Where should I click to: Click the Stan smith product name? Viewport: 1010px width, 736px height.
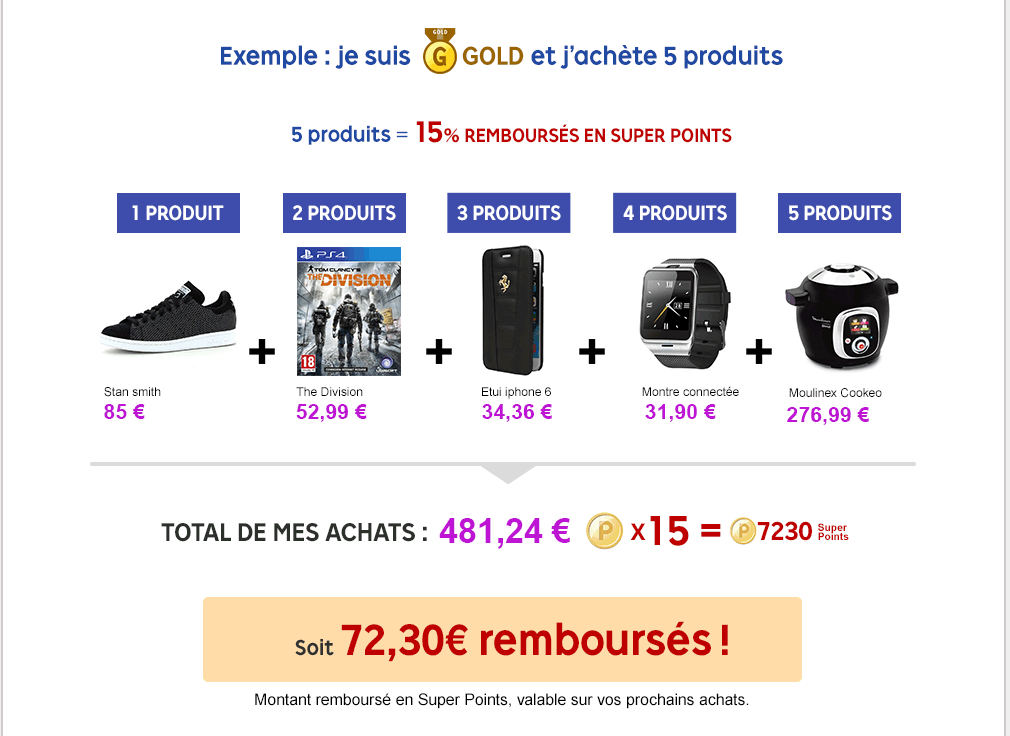[x=132, y=392]
